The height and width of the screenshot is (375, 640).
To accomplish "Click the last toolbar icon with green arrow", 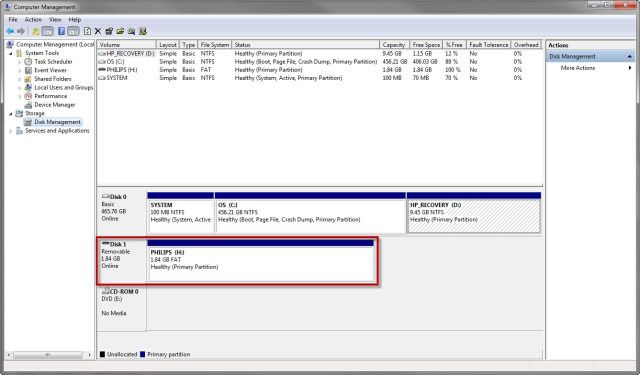I will [x=143, y=31].
